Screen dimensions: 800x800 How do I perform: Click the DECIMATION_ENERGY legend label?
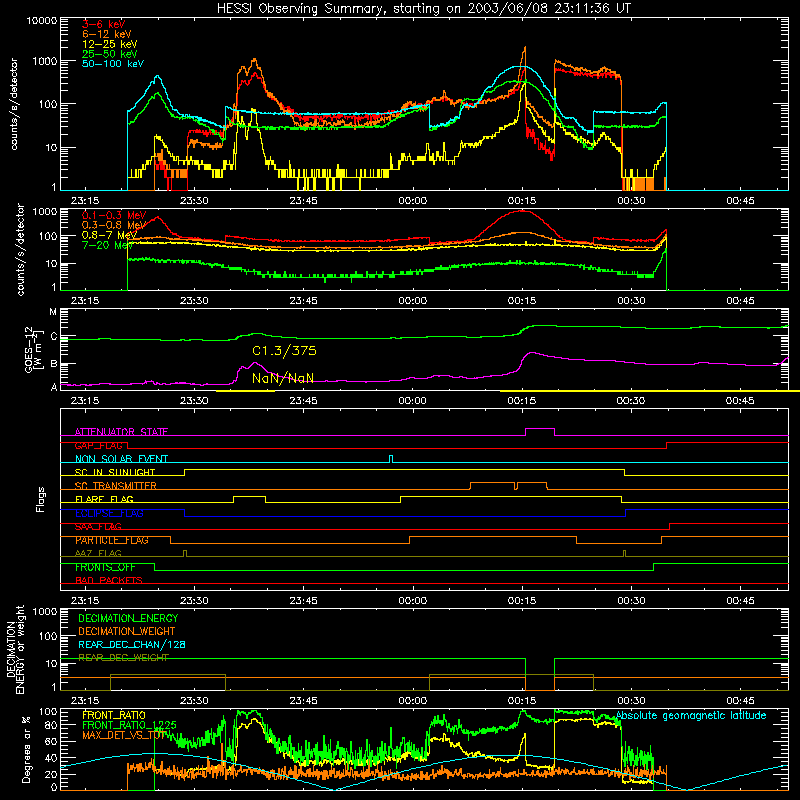point(128,618)
